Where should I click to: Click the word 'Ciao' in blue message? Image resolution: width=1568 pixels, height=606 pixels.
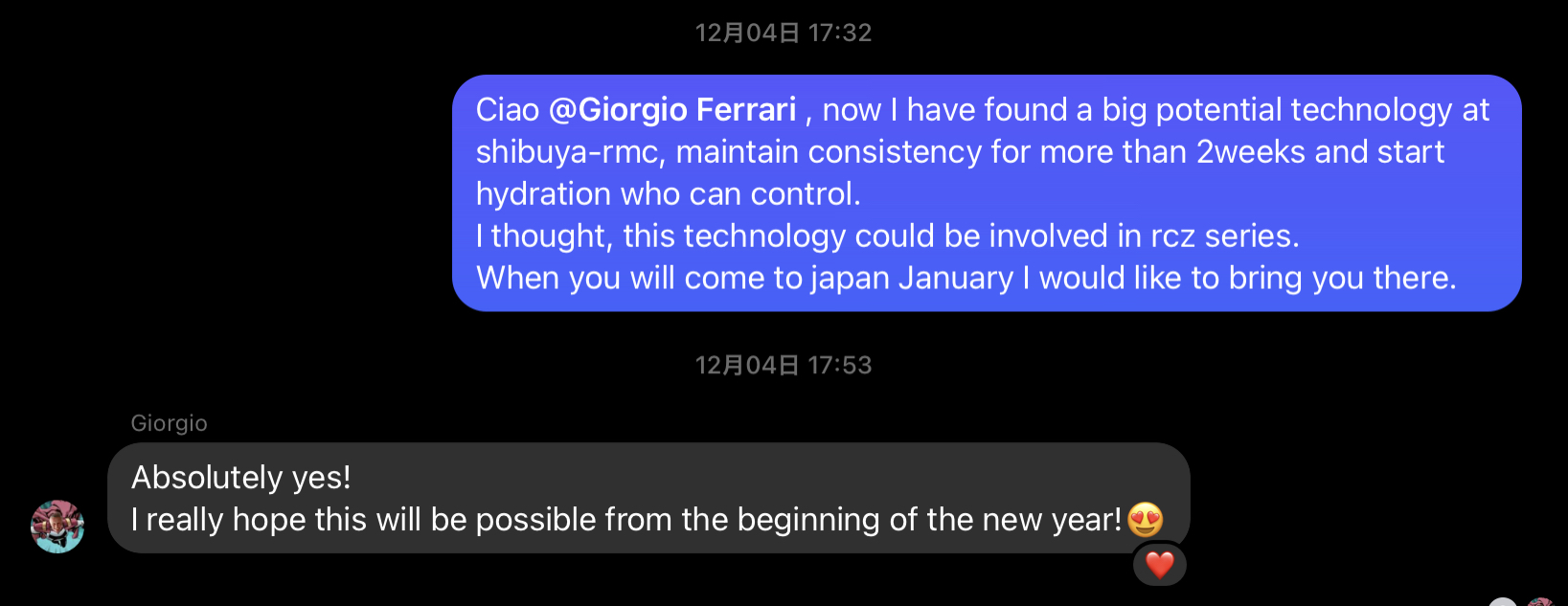508,110
